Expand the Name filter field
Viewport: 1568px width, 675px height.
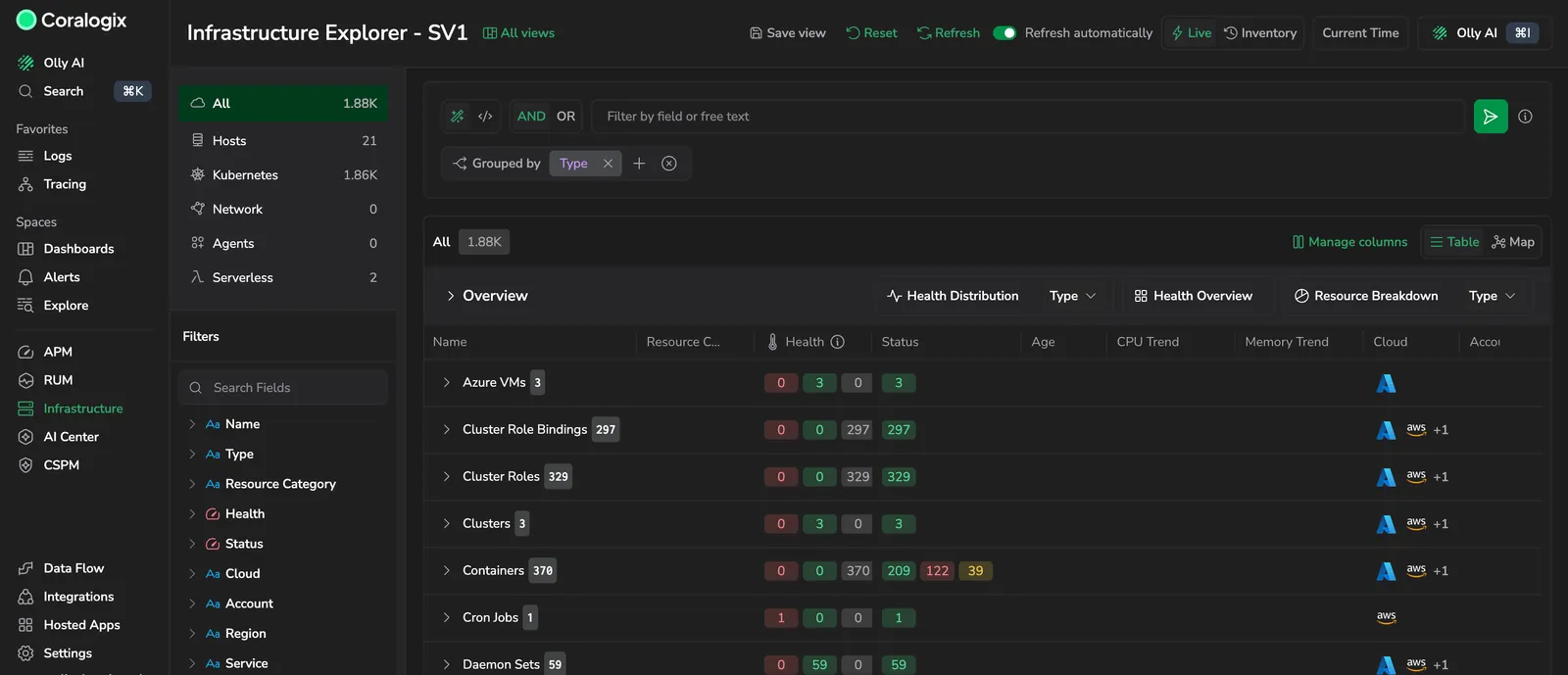192,424
